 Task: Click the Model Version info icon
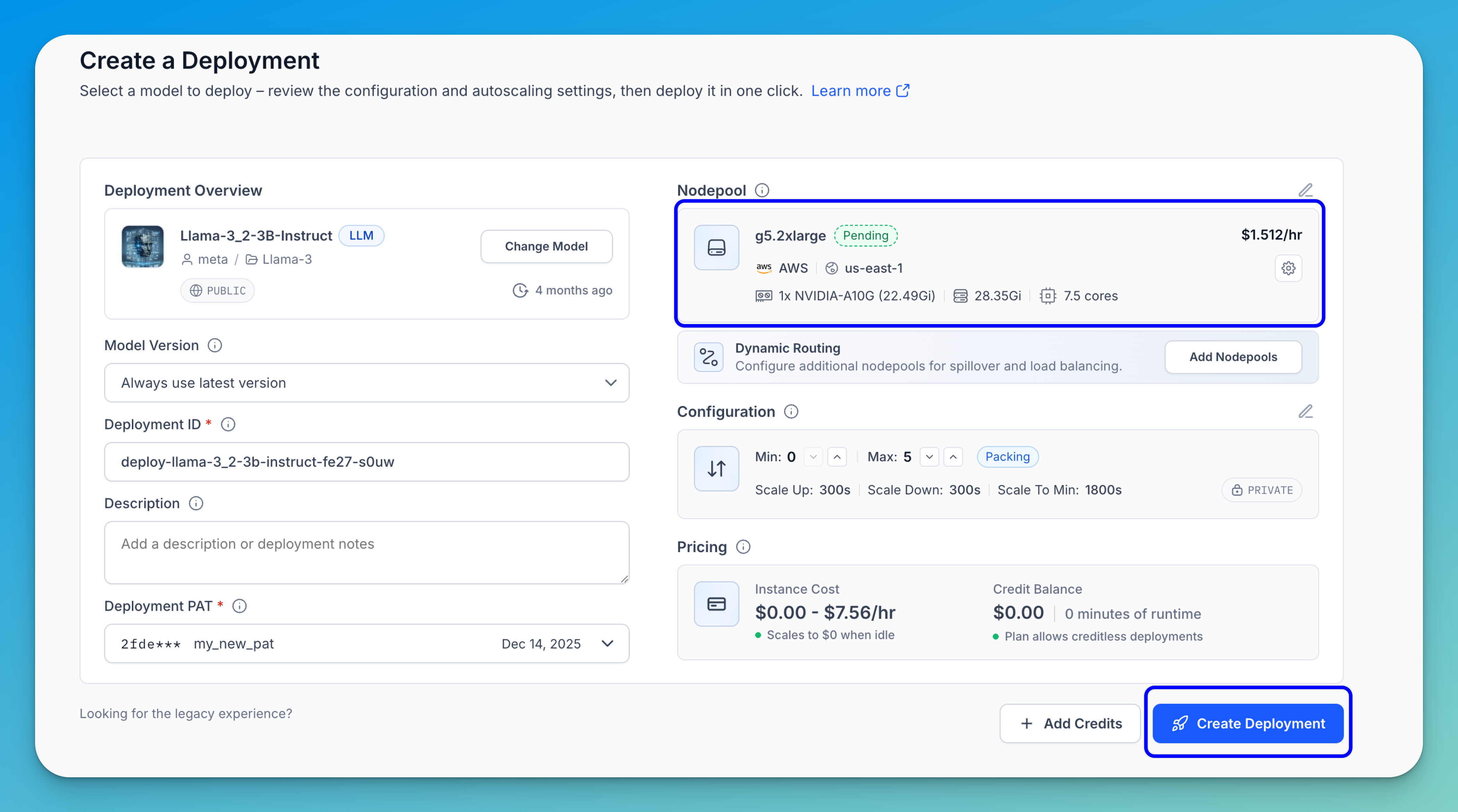(x=215, y=345)
